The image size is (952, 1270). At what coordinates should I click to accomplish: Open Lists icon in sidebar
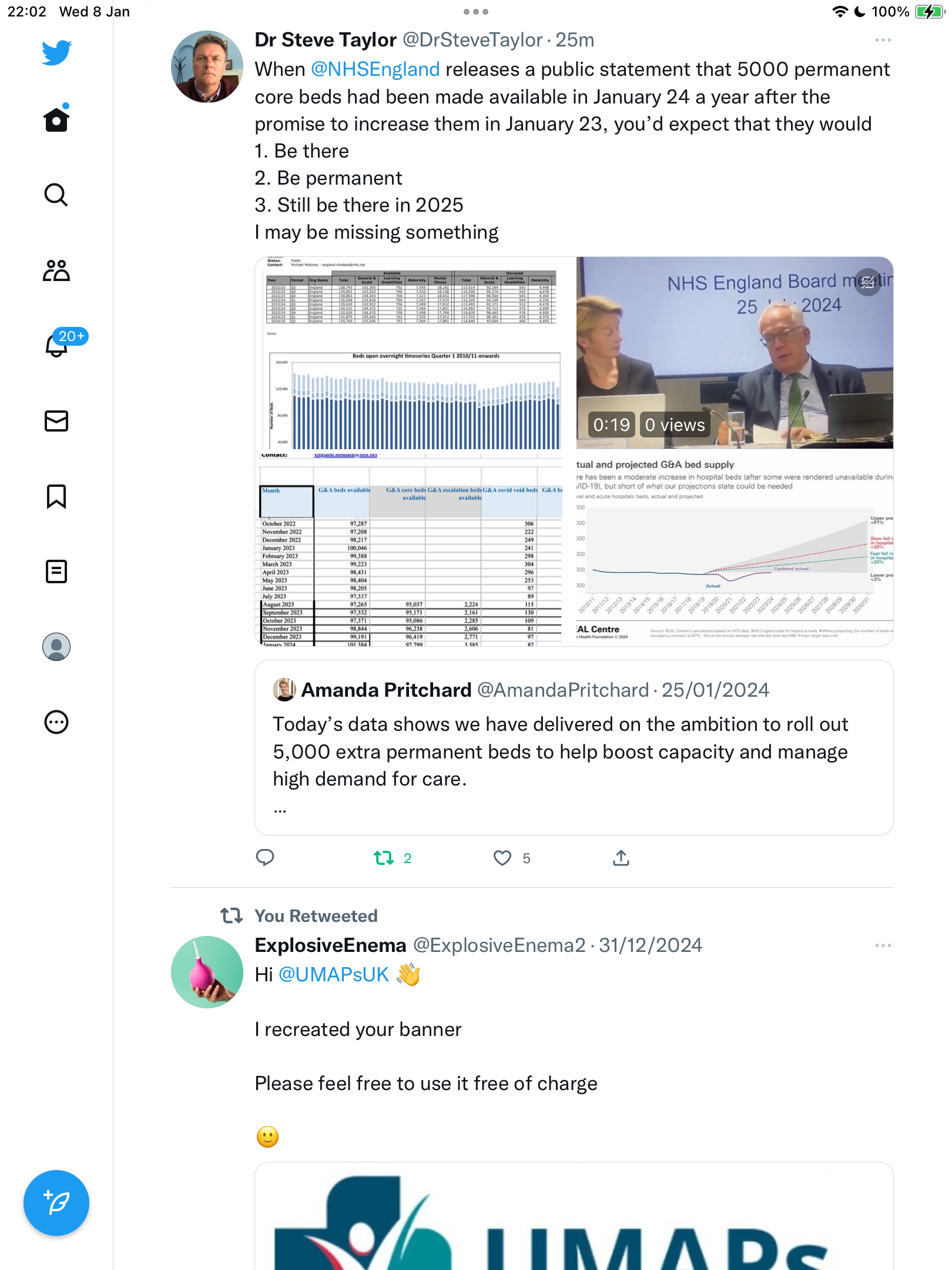[x=56, y=571]
